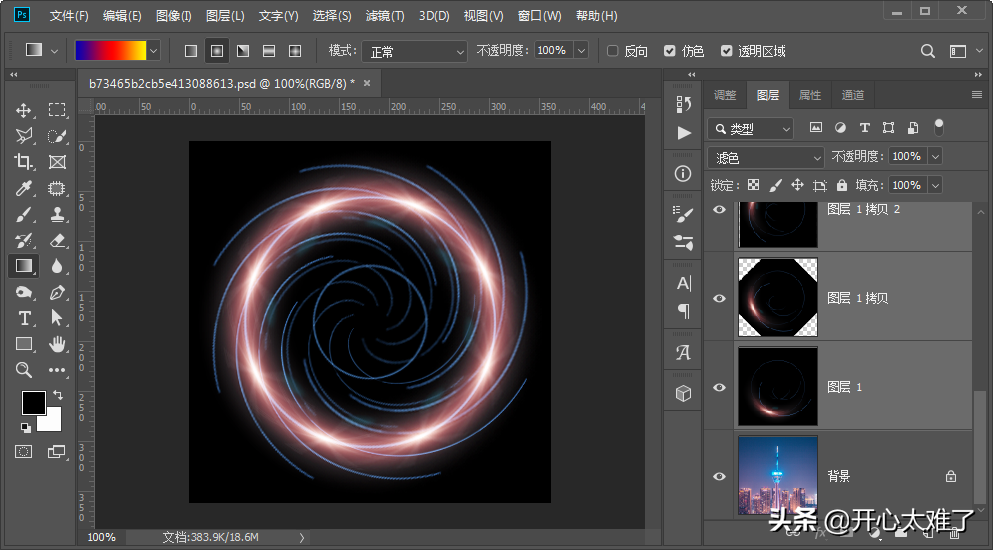The width and height of the screenshot is (993, 550).
Task: Enable the 反向 reverse checkbox
Action: [612, 51]
